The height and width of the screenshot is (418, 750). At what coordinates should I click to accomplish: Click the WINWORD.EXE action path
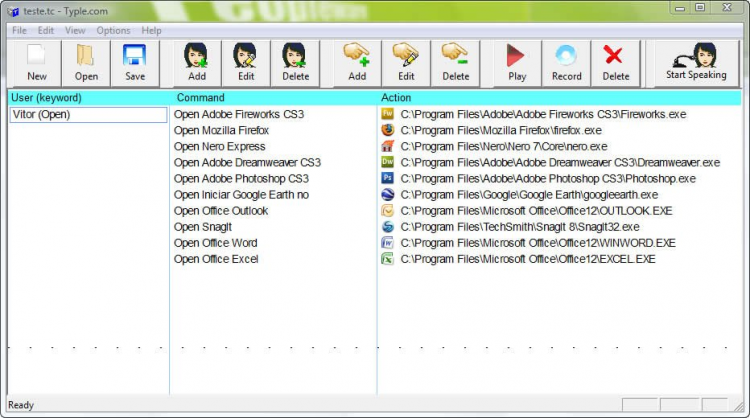538,243
